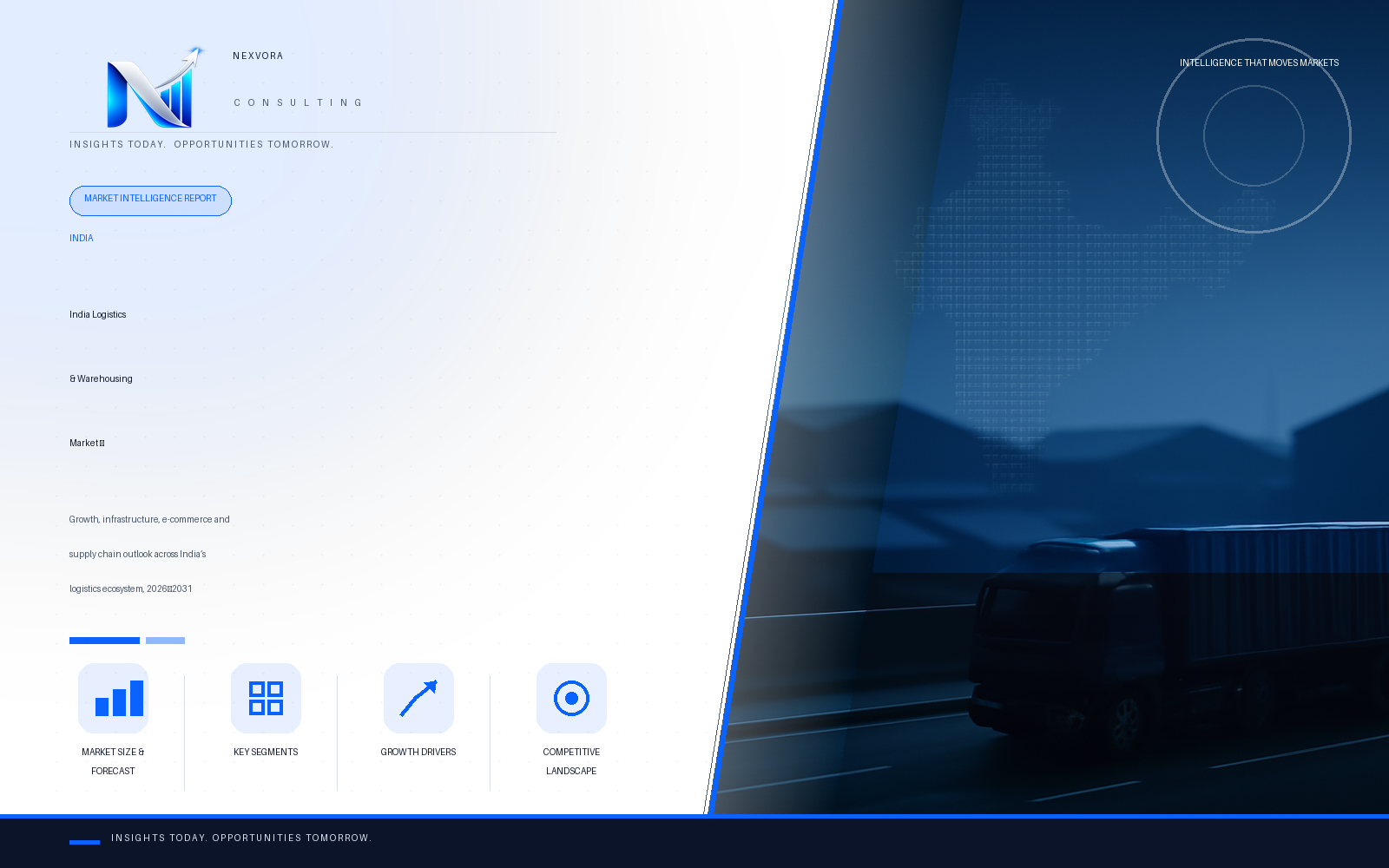Click the dark blue progress bar segment

coord(104,641)
